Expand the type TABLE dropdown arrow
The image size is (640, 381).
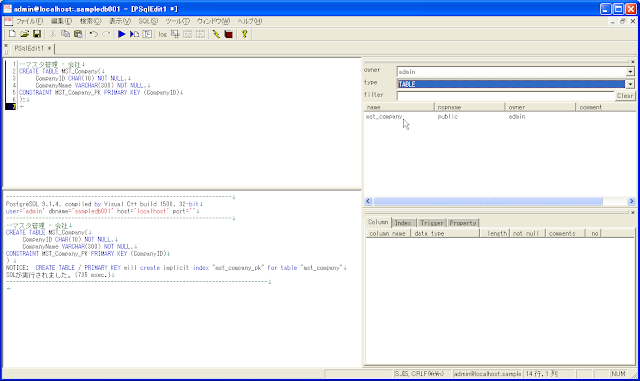(x=630, y=84)
